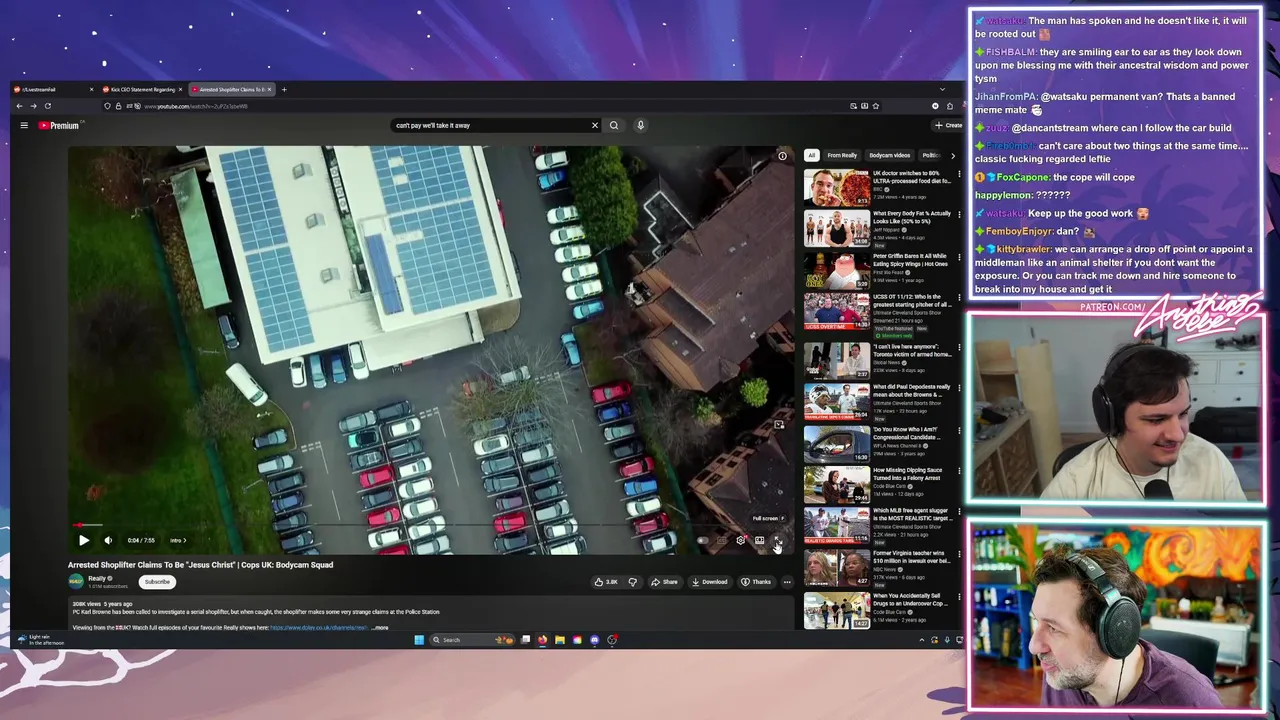1280x720 pixels.
Task: Share the video
Action: [x=664, y=582]
